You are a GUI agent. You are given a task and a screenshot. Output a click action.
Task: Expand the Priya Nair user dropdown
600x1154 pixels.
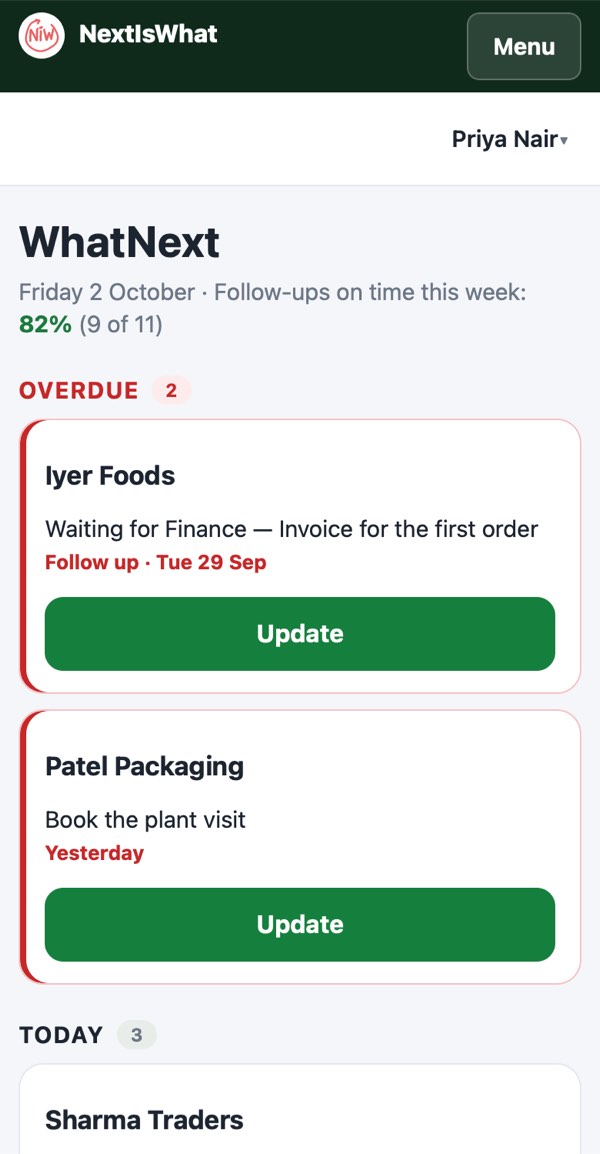tap(509, 139)
